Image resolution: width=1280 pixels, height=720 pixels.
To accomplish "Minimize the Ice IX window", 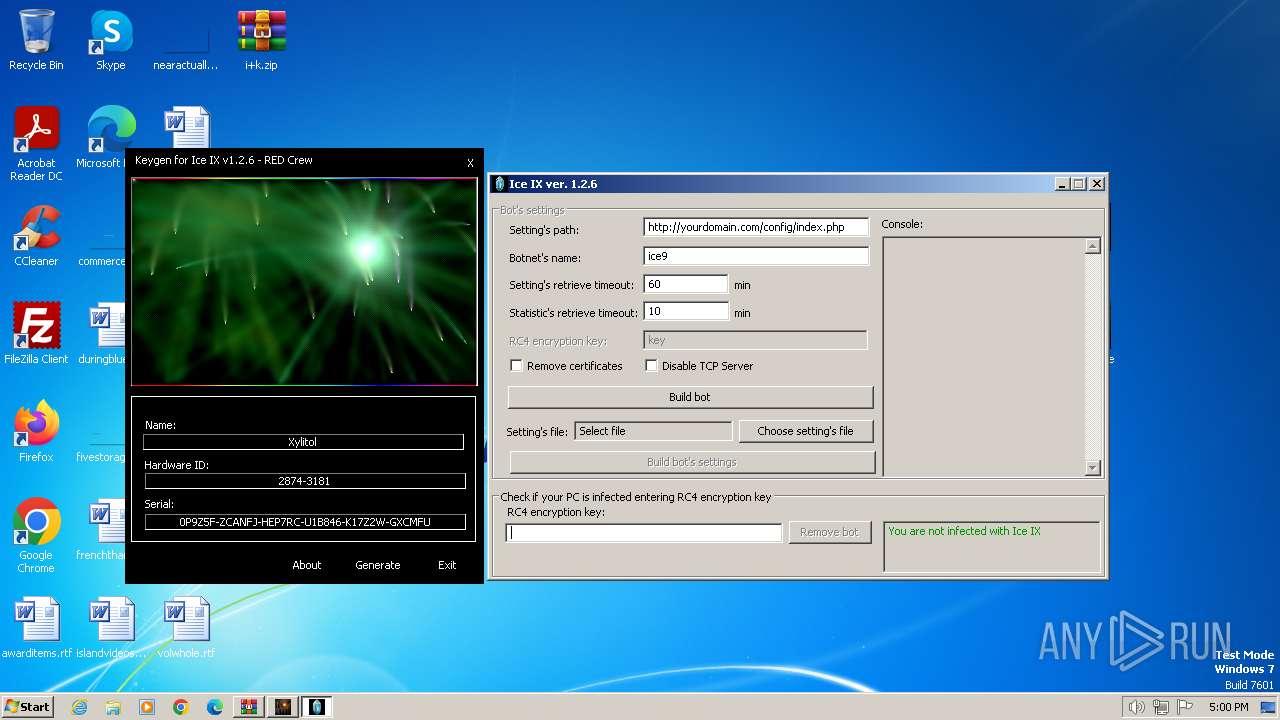I will click(x=1061, y=184).
